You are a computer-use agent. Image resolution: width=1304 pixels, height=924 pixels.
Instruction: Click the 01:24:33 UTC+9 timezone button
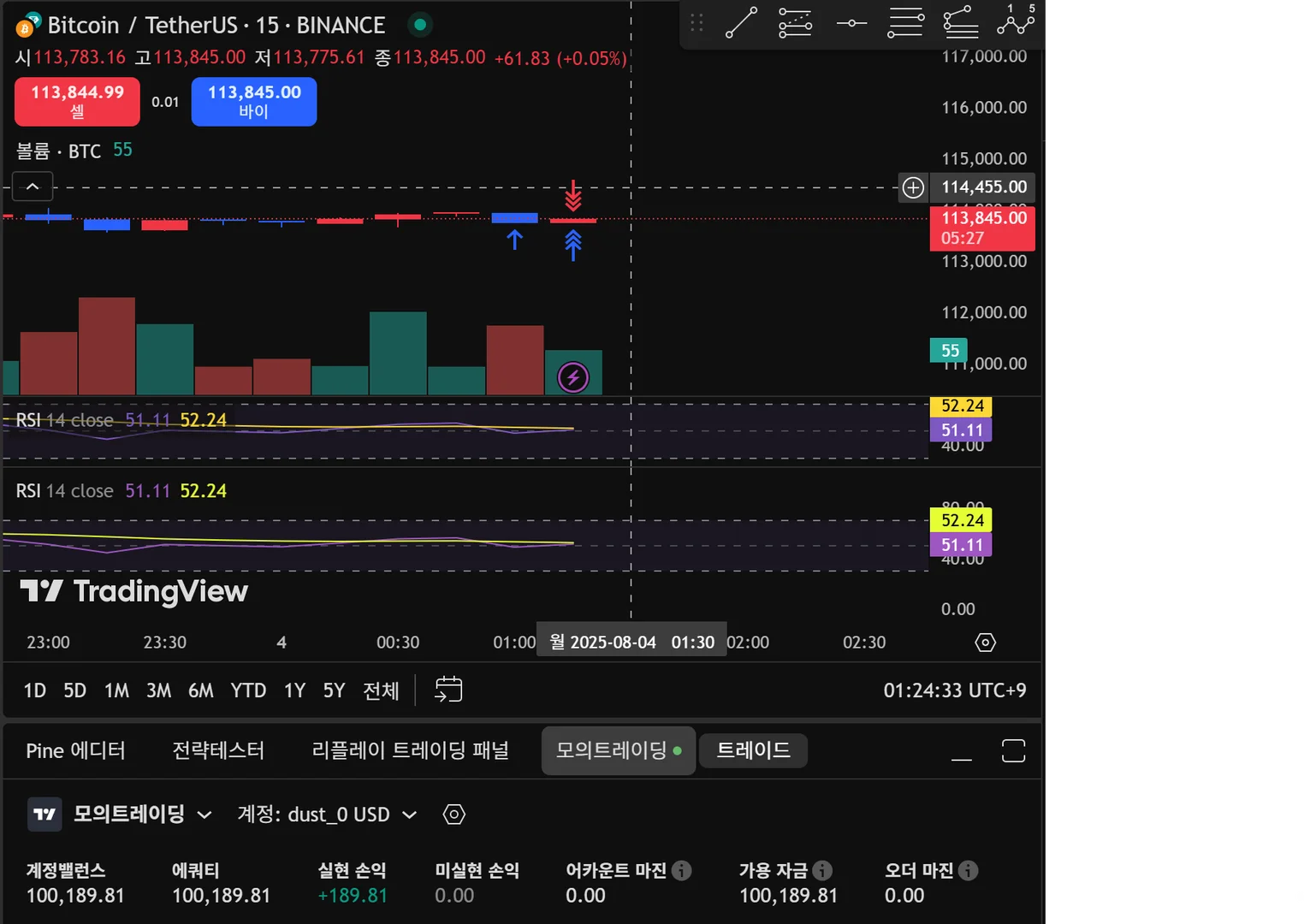pyautogui.click(x=955, y=690)
